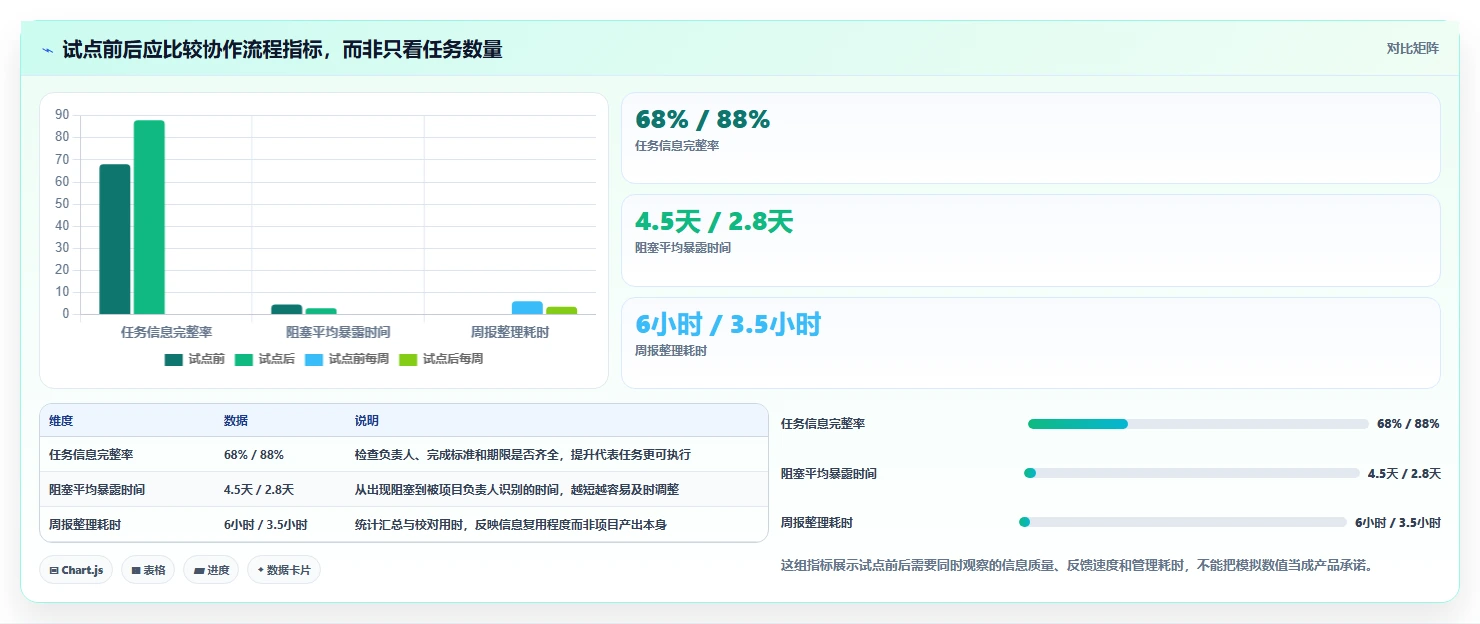The image size is (1480, 624).
Task: Click the large 4.5天 / 2.8天 card value
Action: (x=714, y=222)
